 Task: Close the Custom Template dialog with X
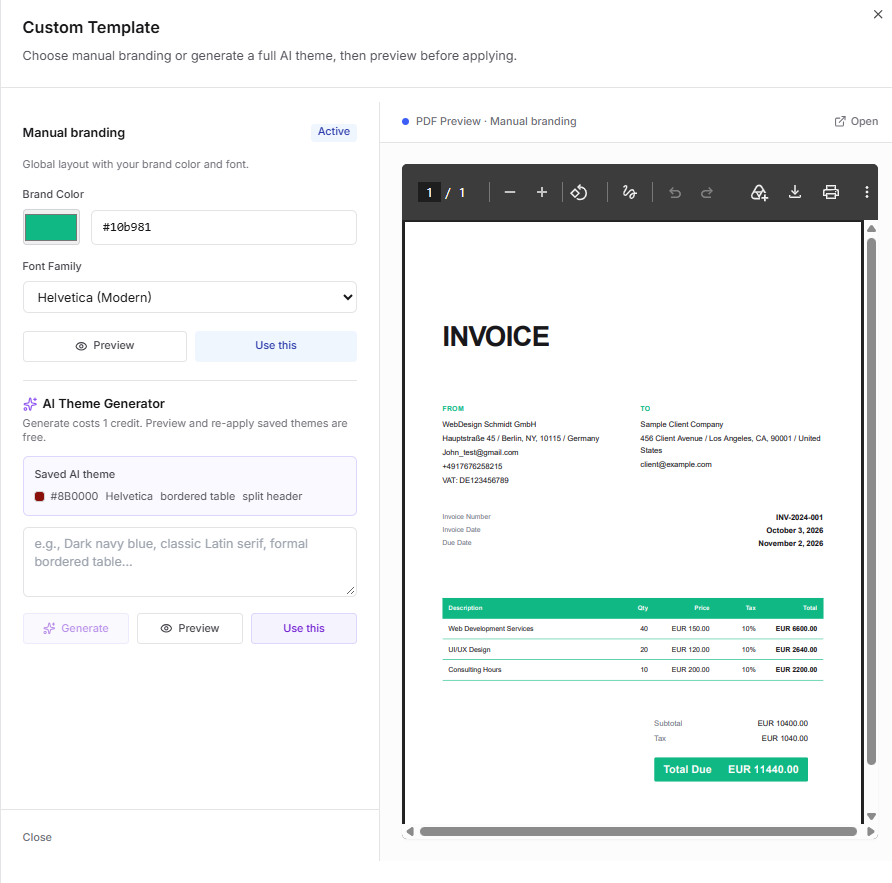[878, 14]
